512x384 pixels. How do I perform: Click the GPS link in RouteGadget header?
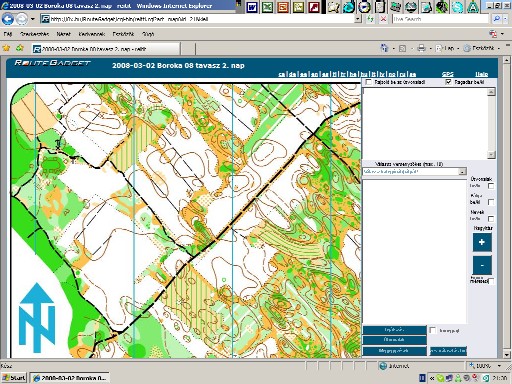point(447,74)
